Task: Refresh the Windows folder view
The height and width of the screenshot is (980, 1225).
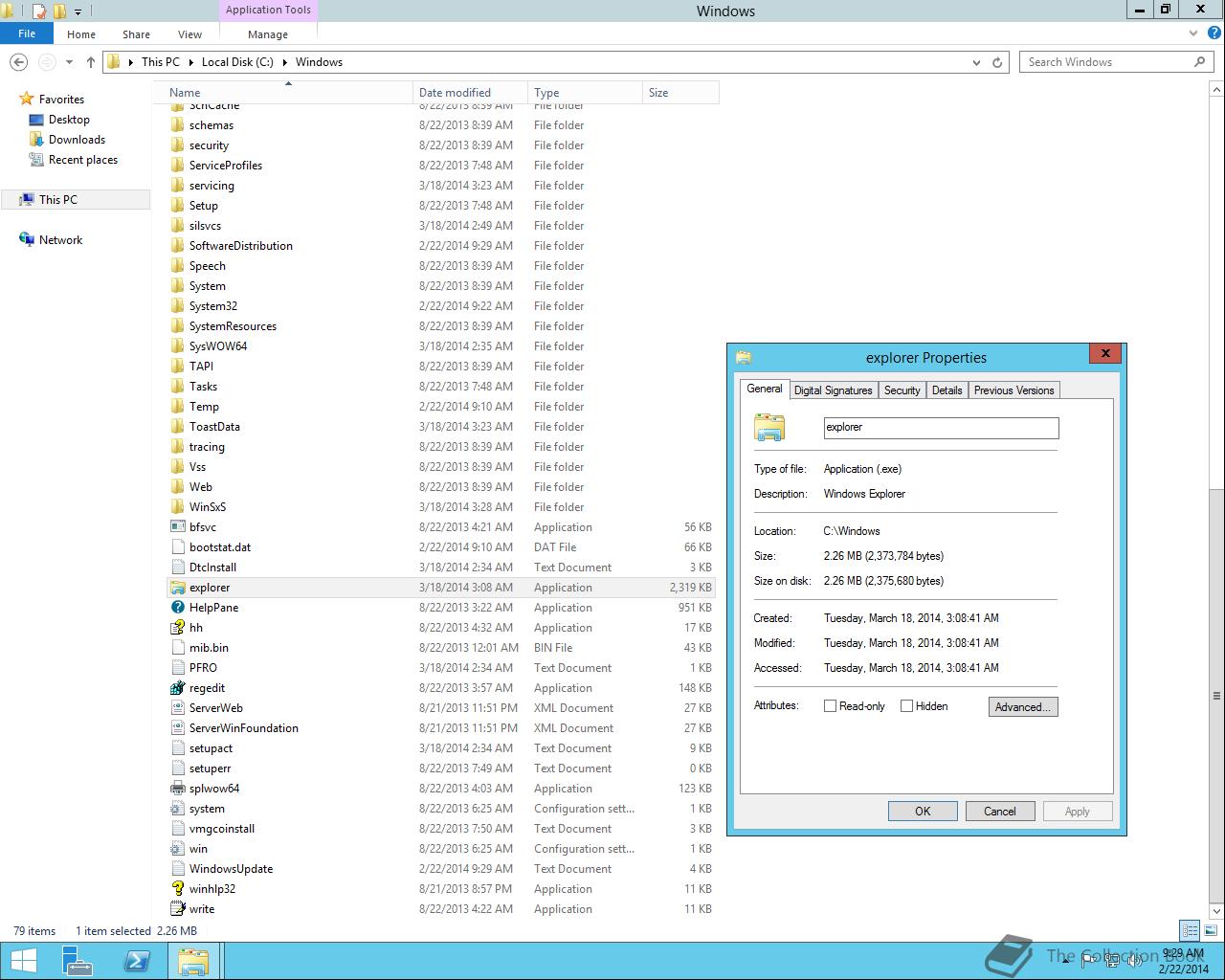Action: click(x=997, y=62)
